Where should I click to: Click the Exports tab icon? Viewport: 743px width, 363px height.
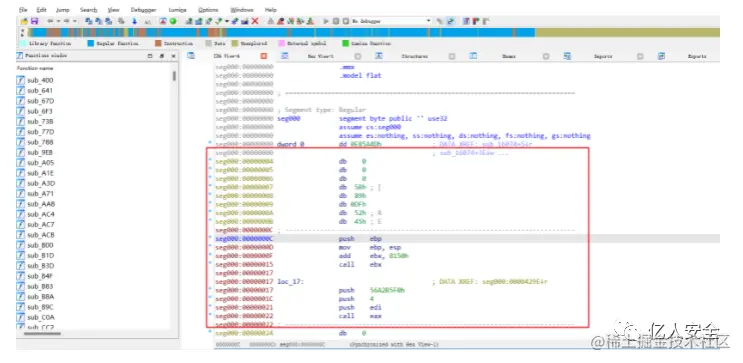coord(661,56)
